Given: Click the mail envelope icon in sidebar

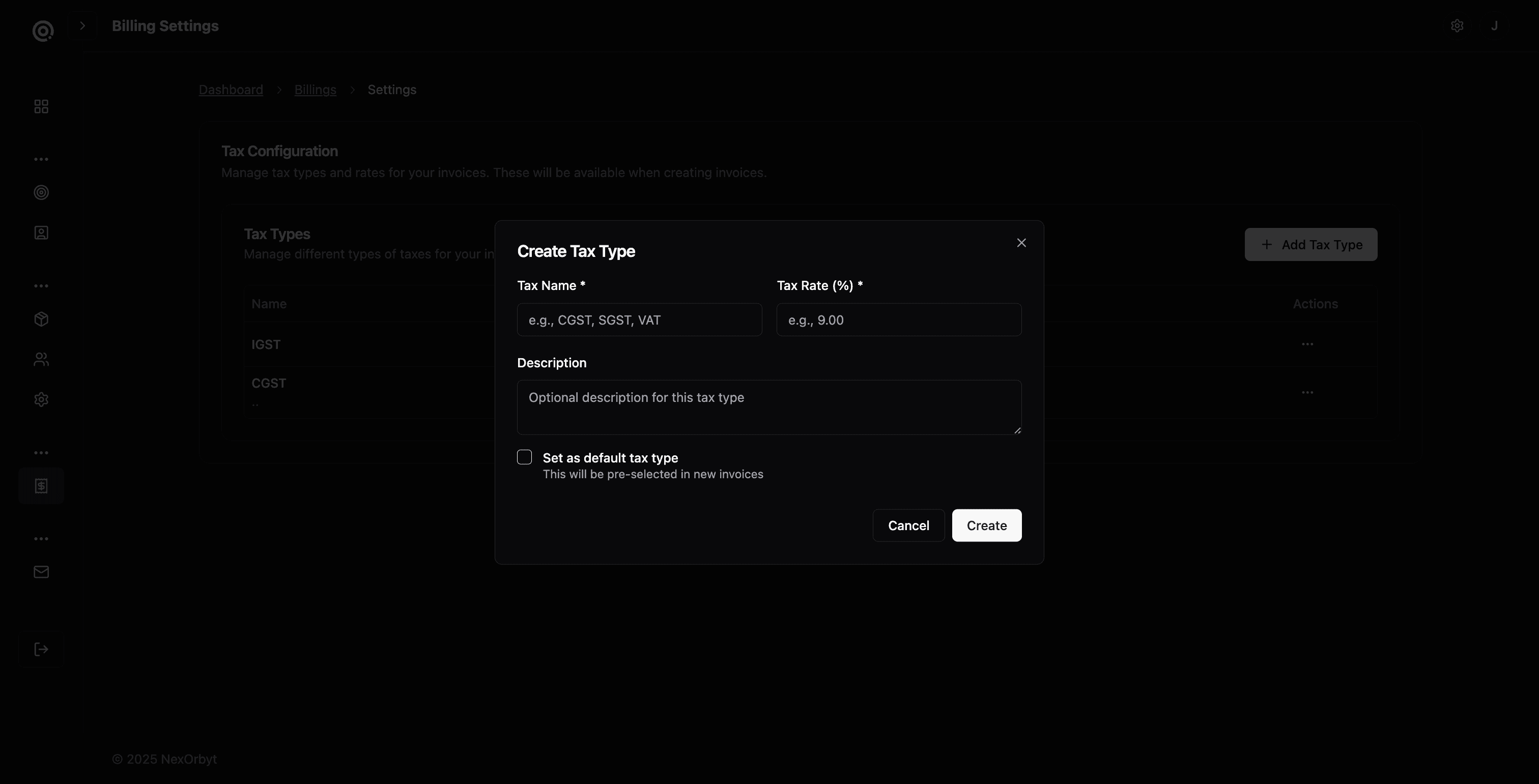Looking at the screenshot, I should click(41, 572).
